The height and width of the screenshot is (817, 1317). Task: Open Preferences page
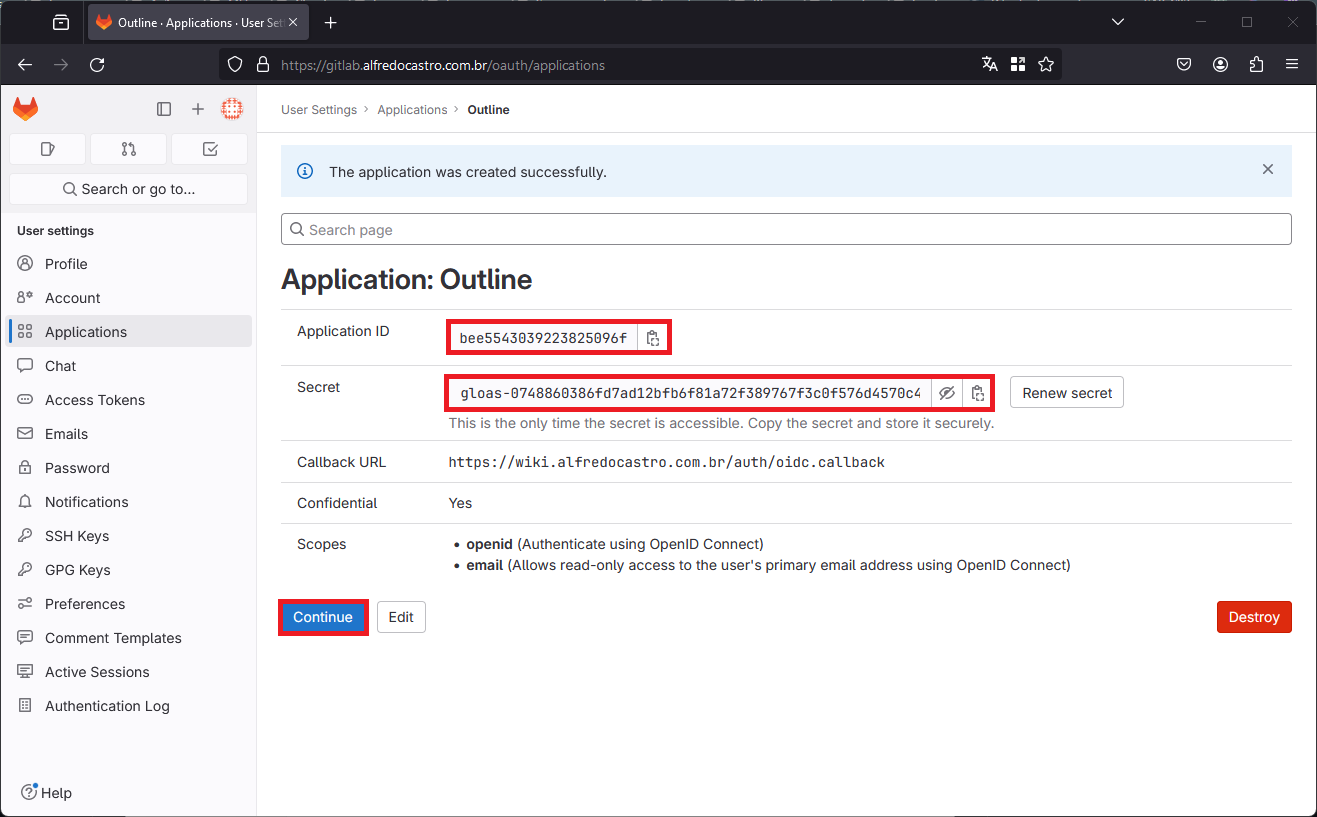[x=130, y=604]
